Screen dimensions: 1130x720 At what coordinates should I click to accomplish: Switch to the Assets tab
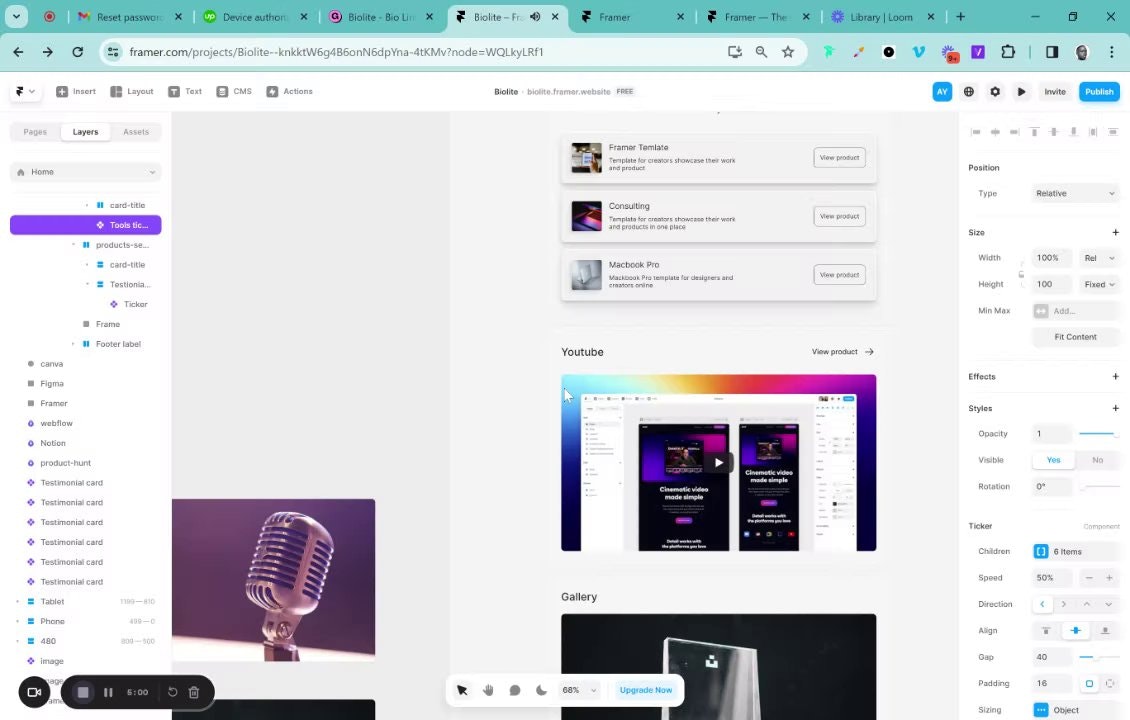(135, 131)
